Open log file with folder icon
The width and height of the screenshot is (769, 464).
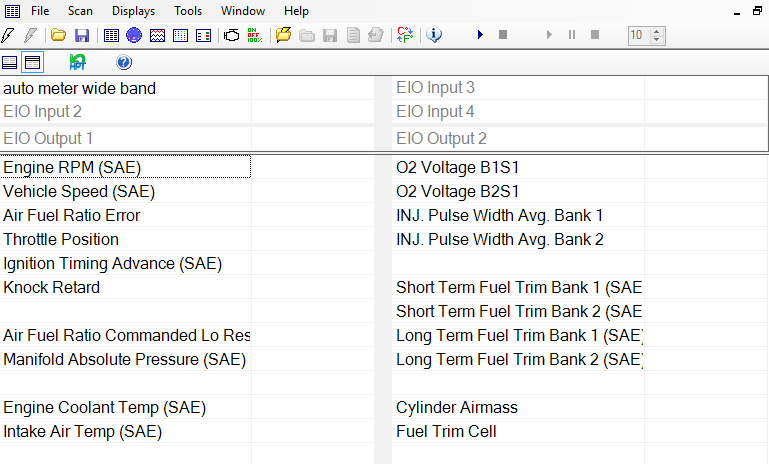click(59, 35)
